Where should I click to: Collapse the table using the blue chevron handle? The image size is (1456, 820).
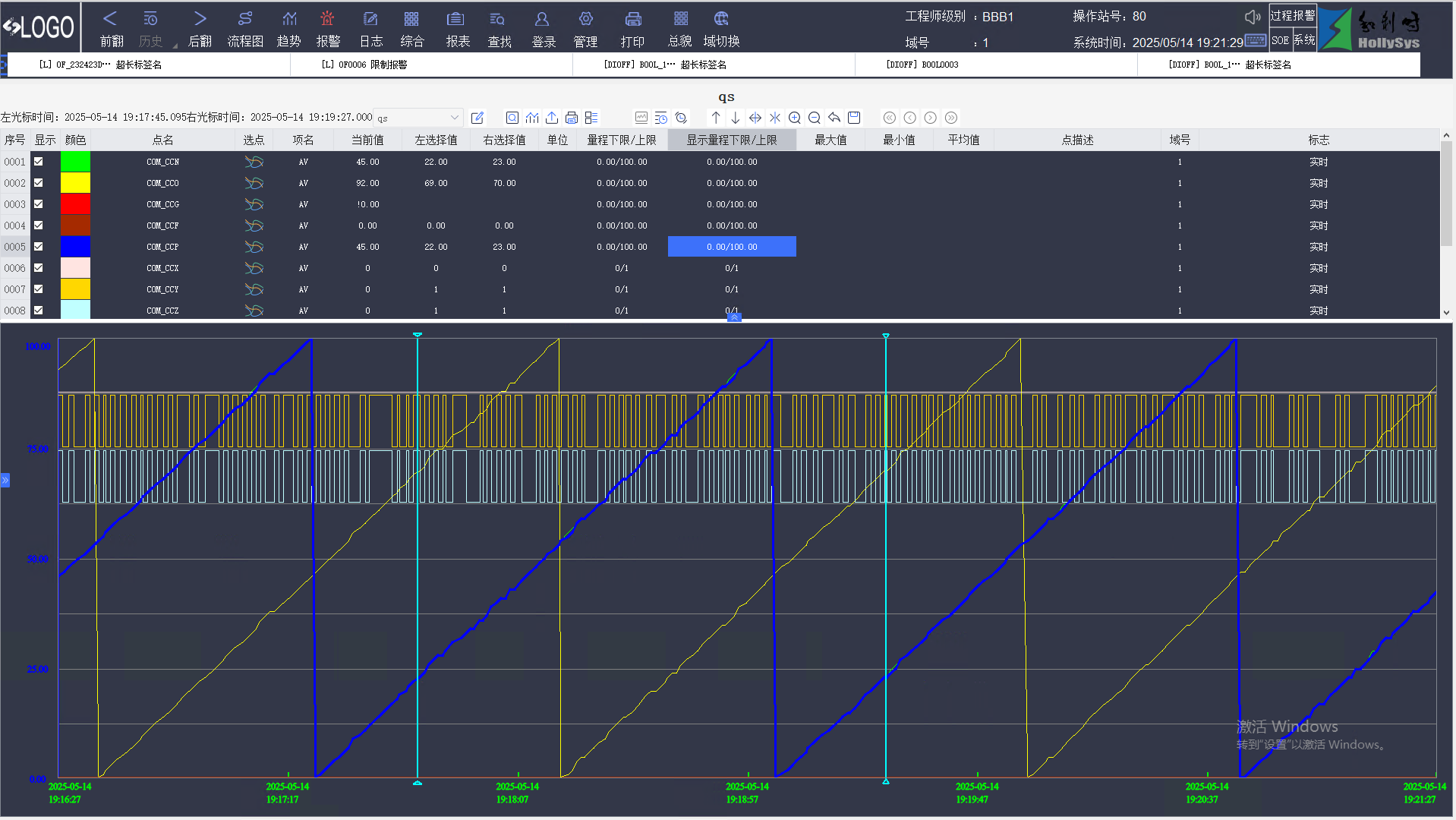click(734, 317)
